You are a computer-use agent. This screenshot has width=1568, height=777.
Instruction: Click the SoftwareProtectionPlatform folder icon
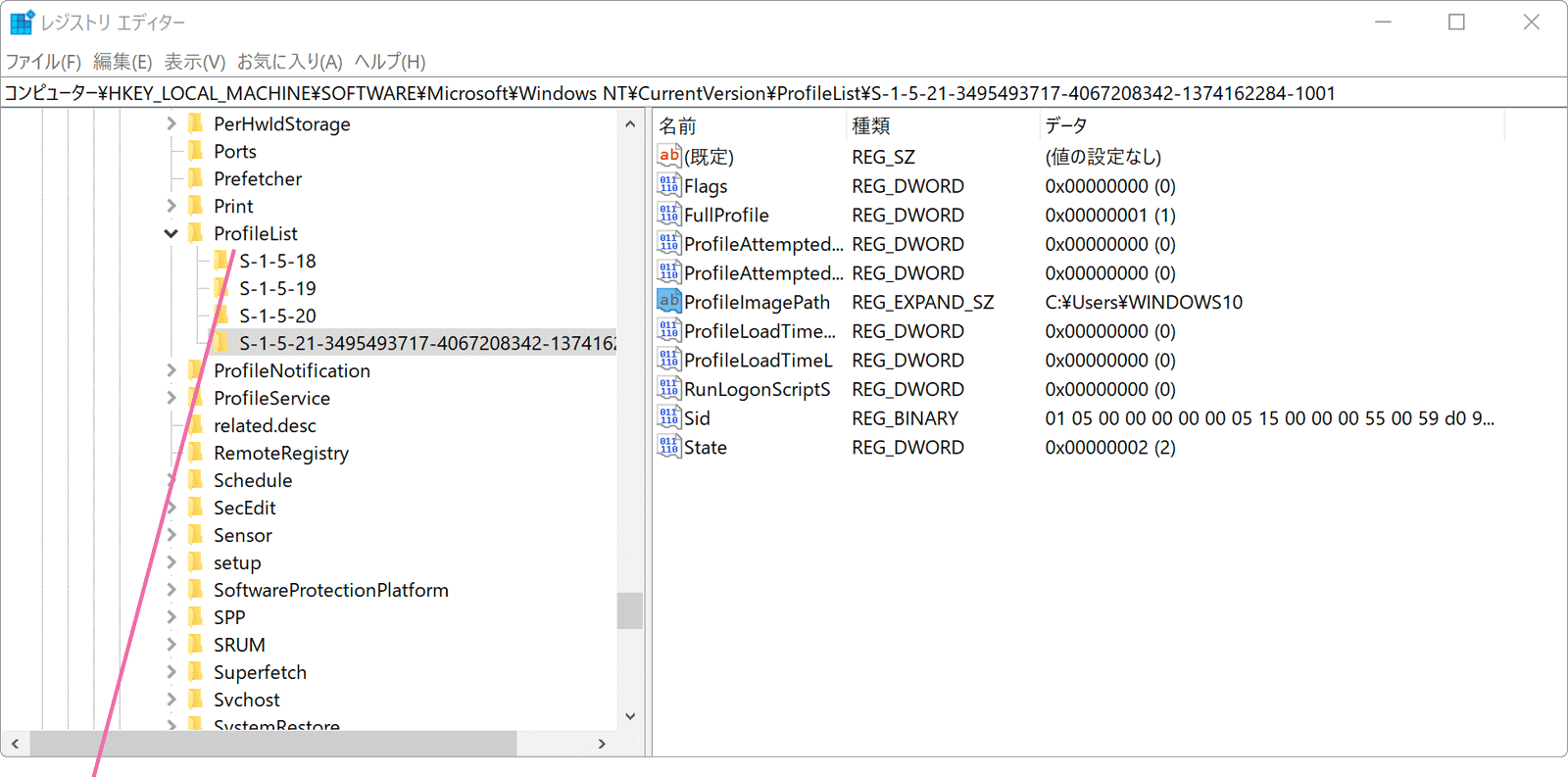point(195,590)
